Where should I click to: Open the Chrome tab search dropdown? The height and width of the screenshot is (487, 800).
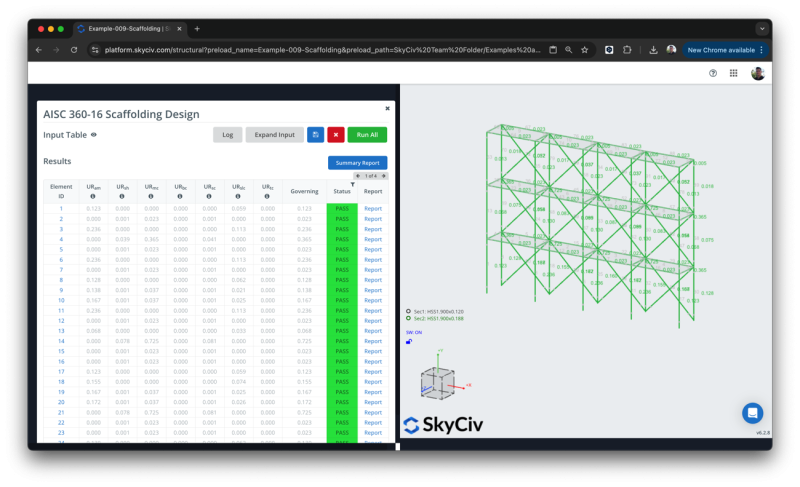[762, 29]
